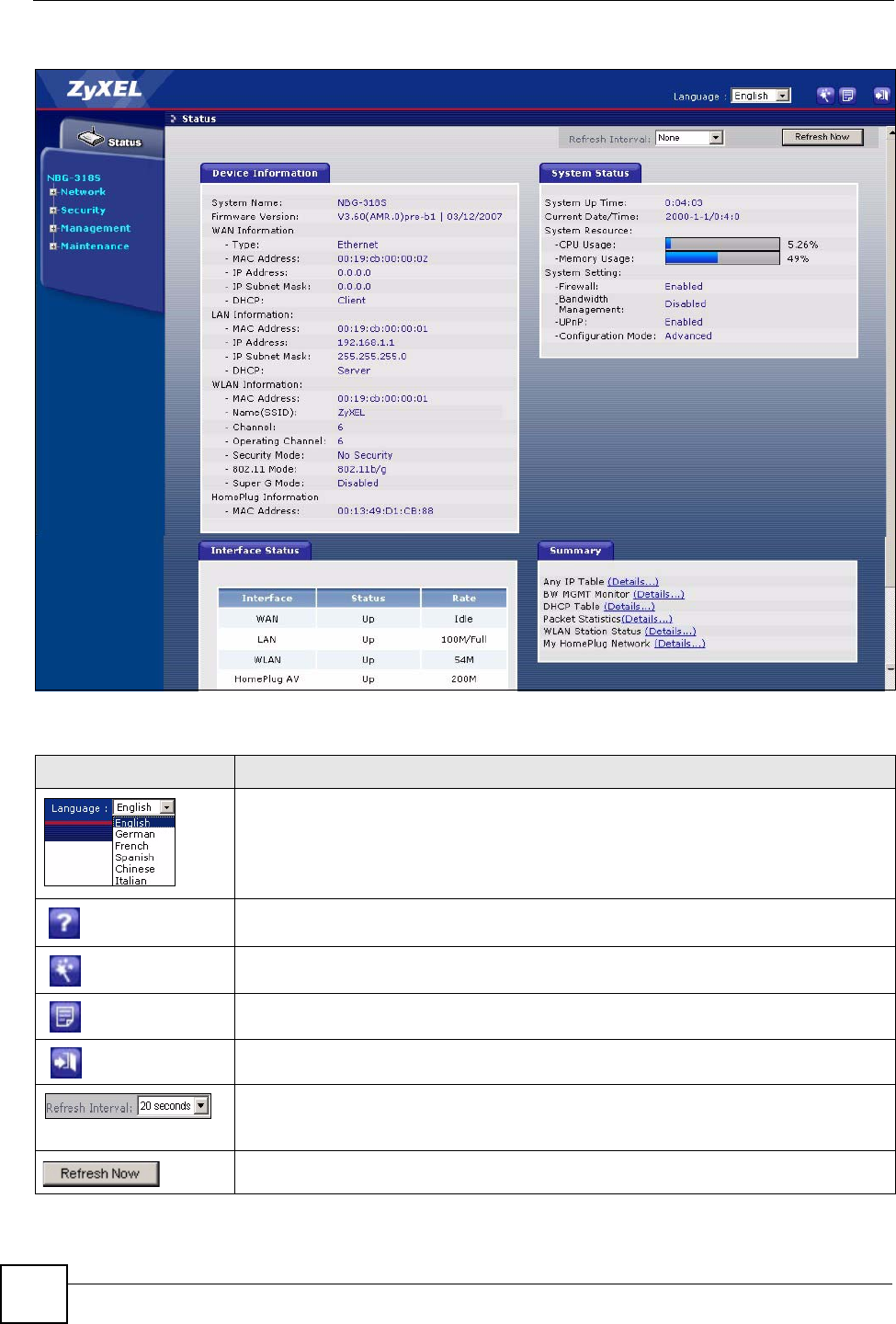
Task: Click the Network label in sidebar
Action: pyautogui.click(x=83, y=192)
